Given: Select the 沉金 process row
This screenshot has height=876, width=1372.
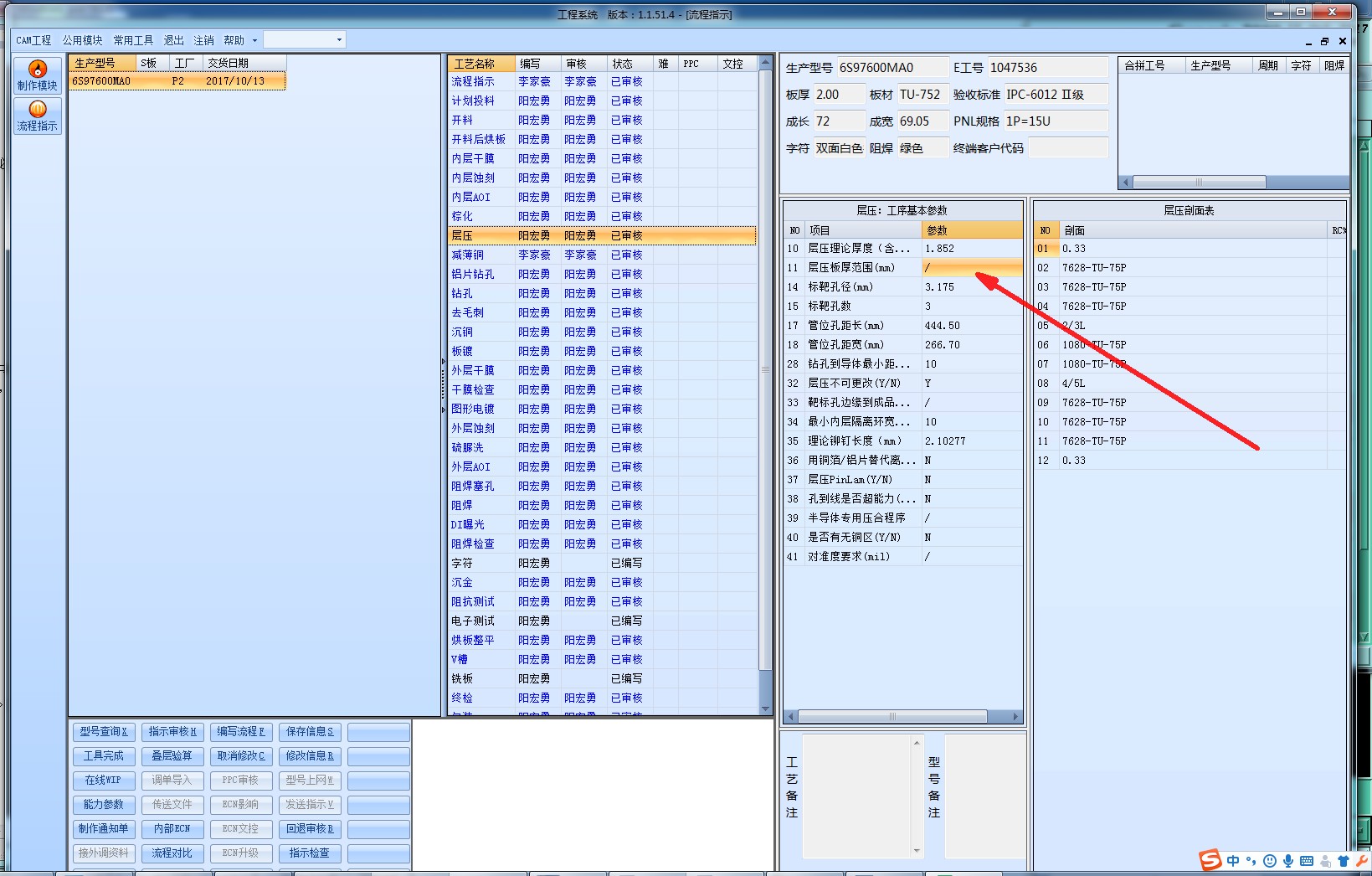Looking at the screenshot, I should (x=602, y=583).
